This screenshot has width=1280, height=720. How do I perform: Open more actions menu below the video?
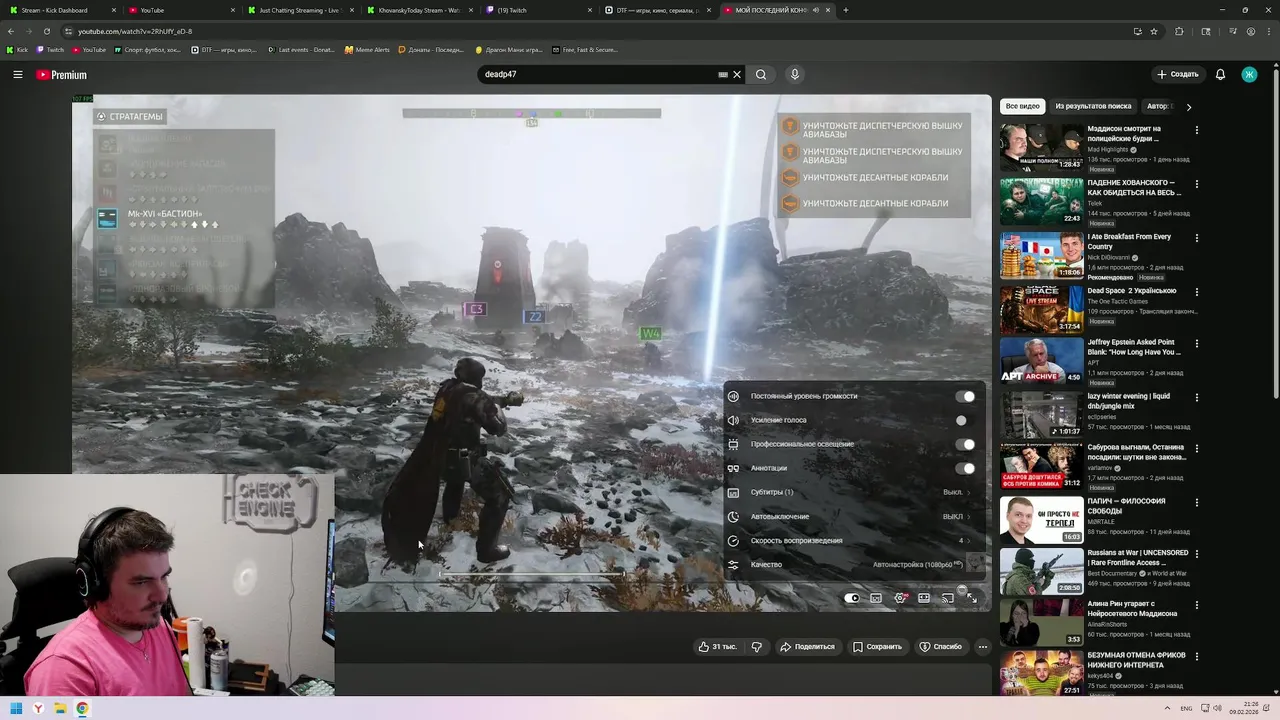[x=983, y=646]
